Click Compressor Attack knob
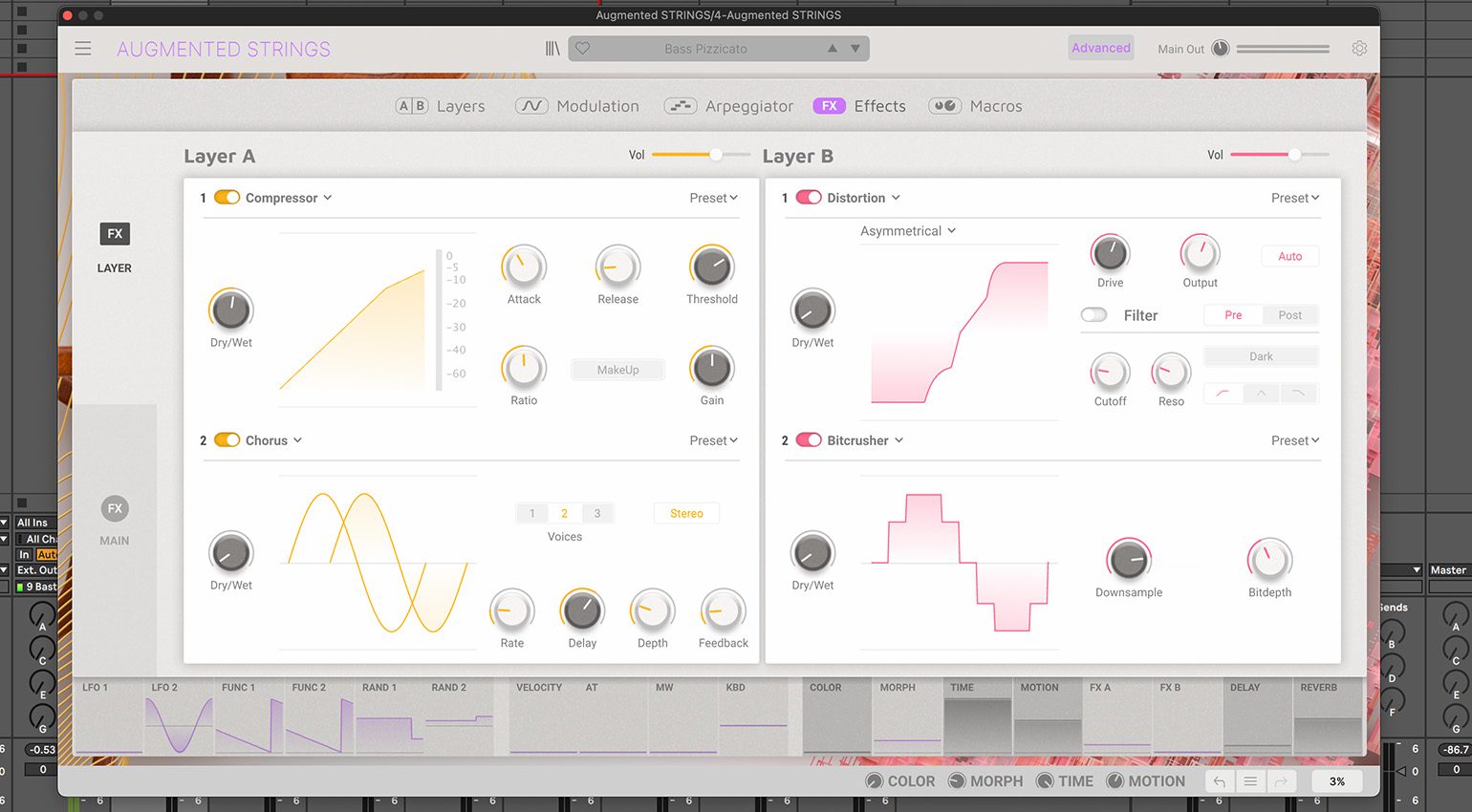This screenshot has width=1472, height=812. click(524, 267)
